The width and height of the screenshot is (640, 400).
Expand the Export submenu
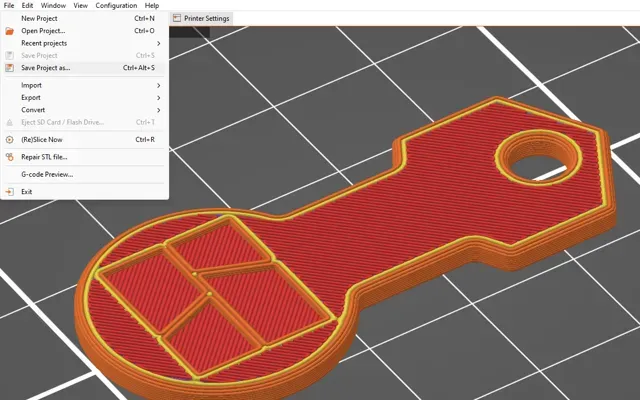84,98
